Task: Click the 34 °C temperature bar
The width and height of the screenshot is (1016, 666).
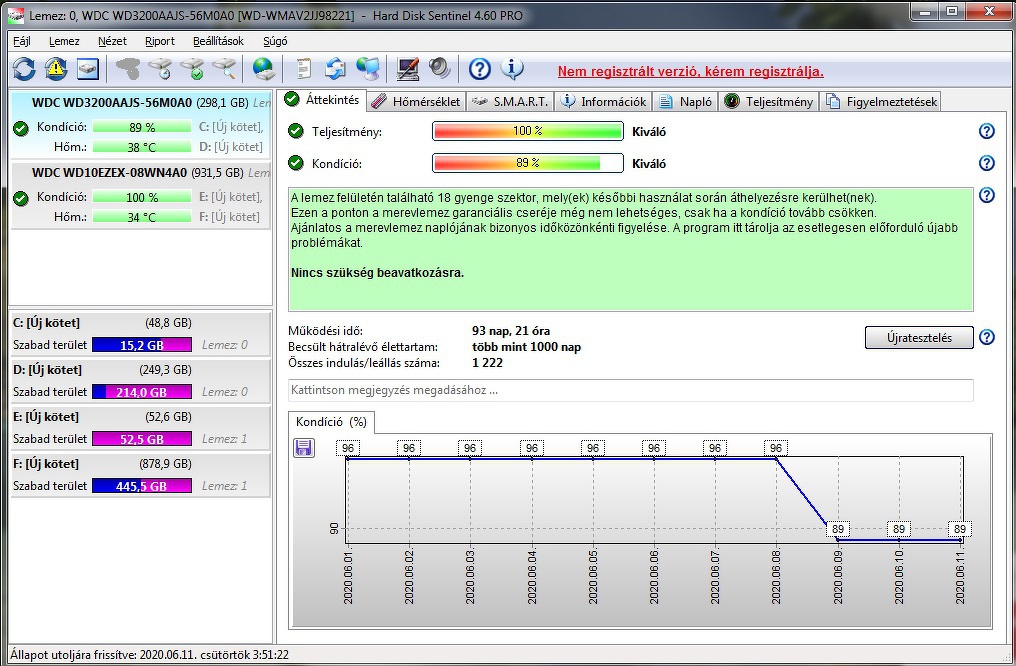Action: coord(142,217)
